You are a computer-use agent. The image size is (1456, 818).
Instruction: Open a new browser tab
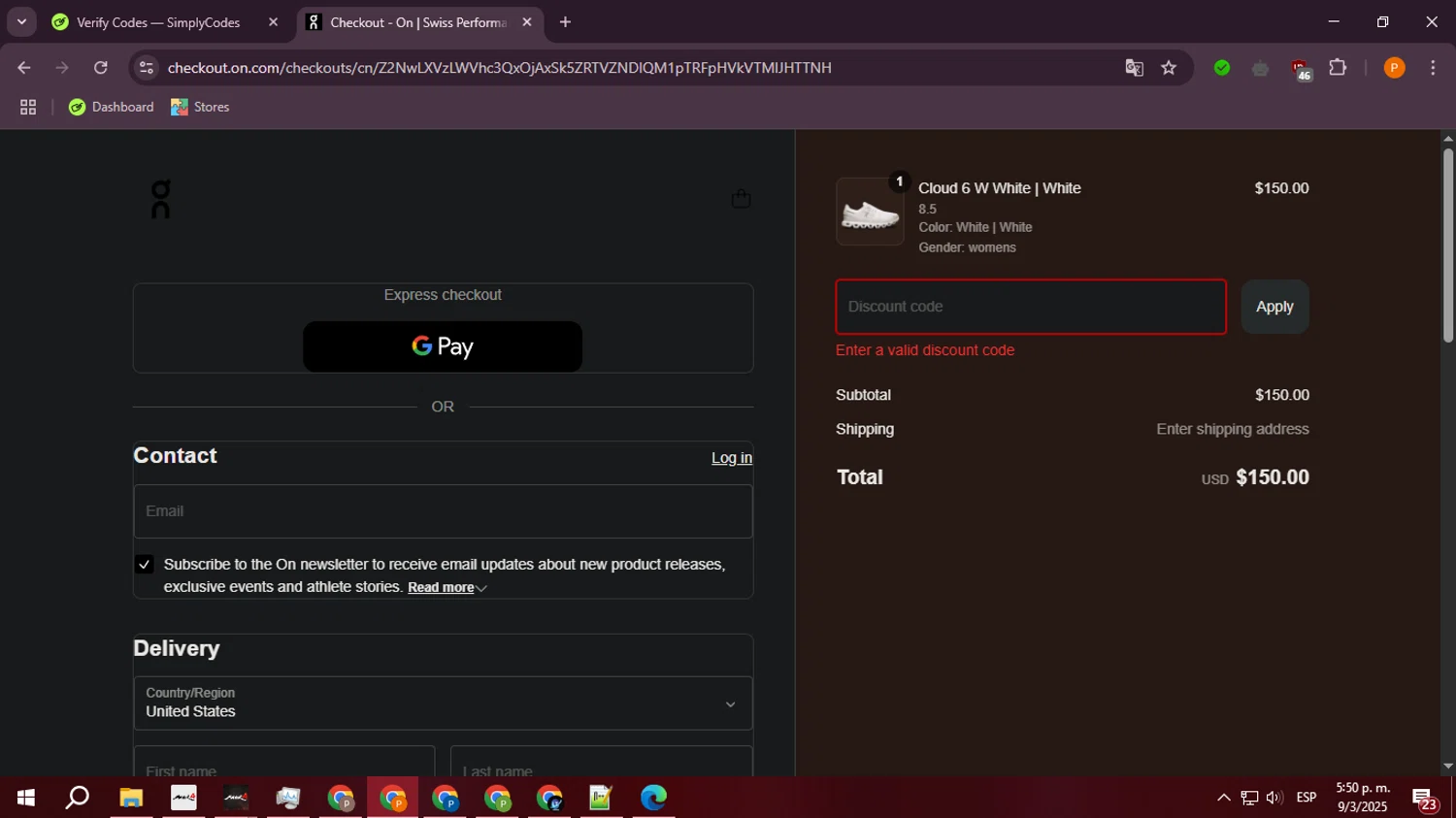565,22
